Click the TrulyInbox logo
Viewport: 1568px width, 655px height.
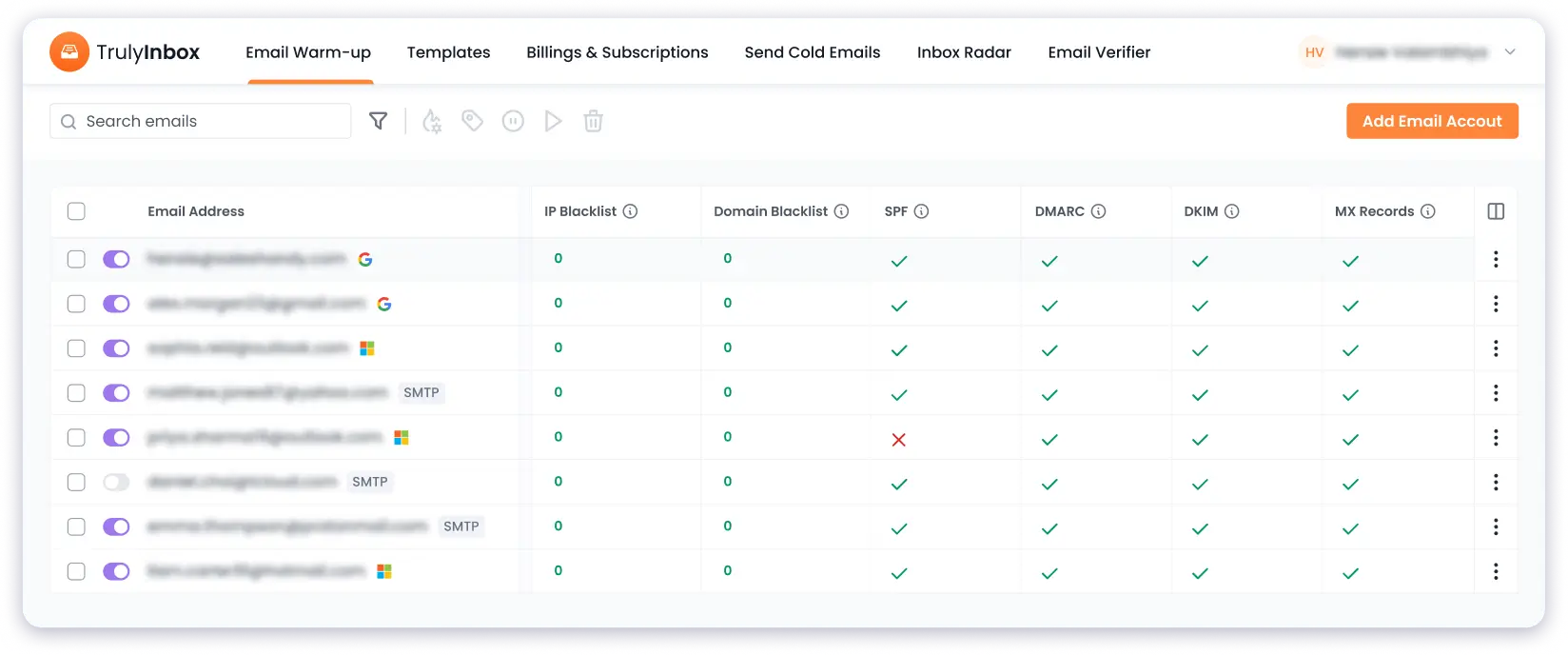coord(125,52)
